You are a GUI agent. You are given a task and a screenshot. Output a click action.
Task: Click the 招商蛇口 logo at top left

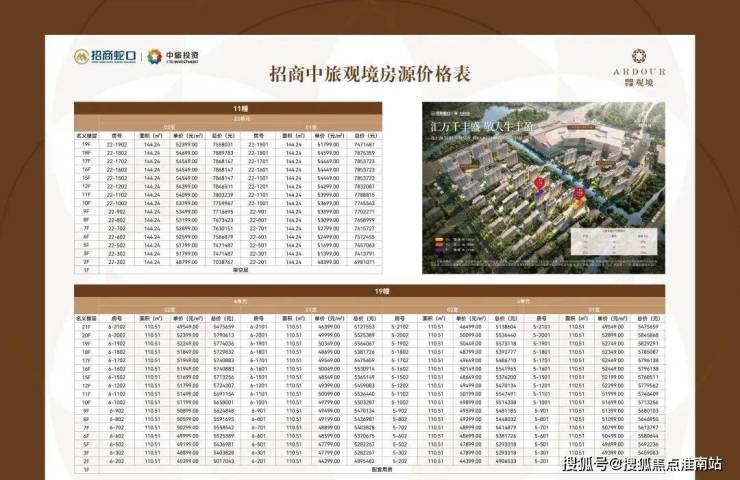[x=100, y=57]
